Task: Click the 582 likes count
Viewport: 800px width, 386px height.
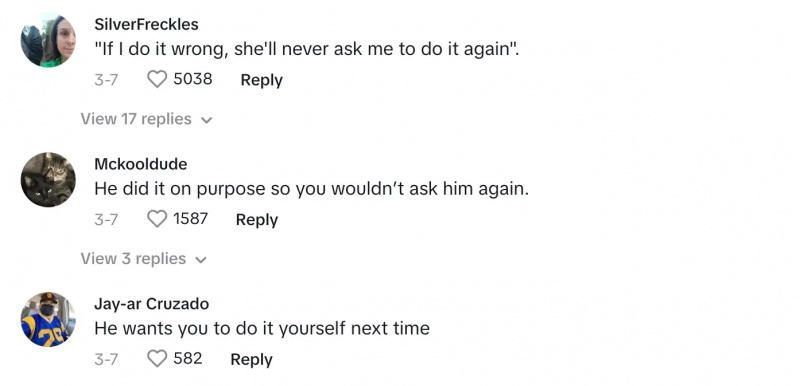Action: (188, 358)
